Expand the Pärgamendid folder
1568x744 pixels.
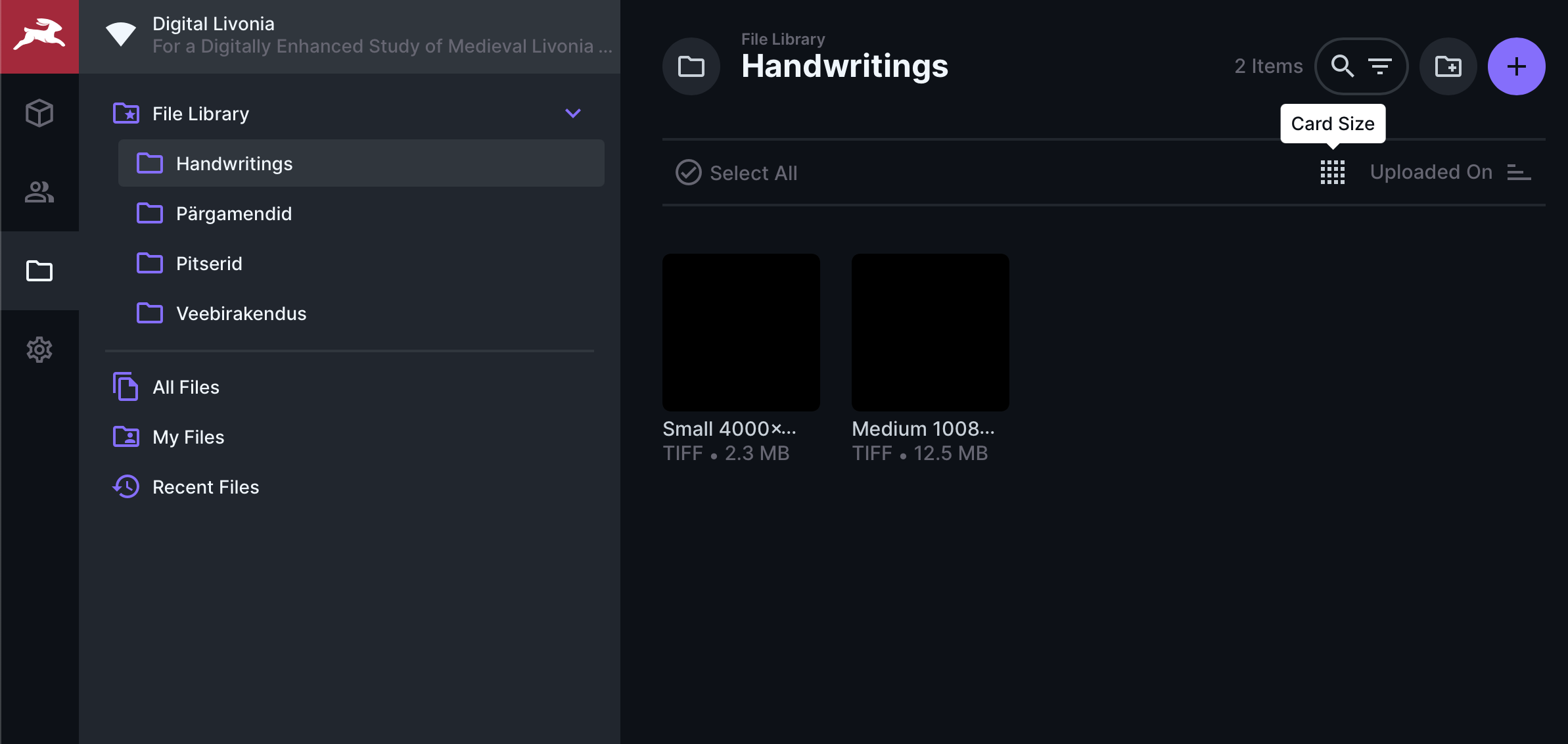click(x=235, y=213)
